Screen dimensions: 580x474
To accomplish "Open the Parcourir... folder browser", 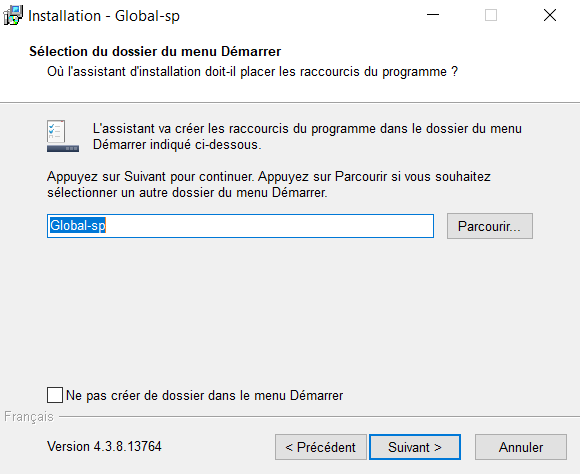I will 490,226.
